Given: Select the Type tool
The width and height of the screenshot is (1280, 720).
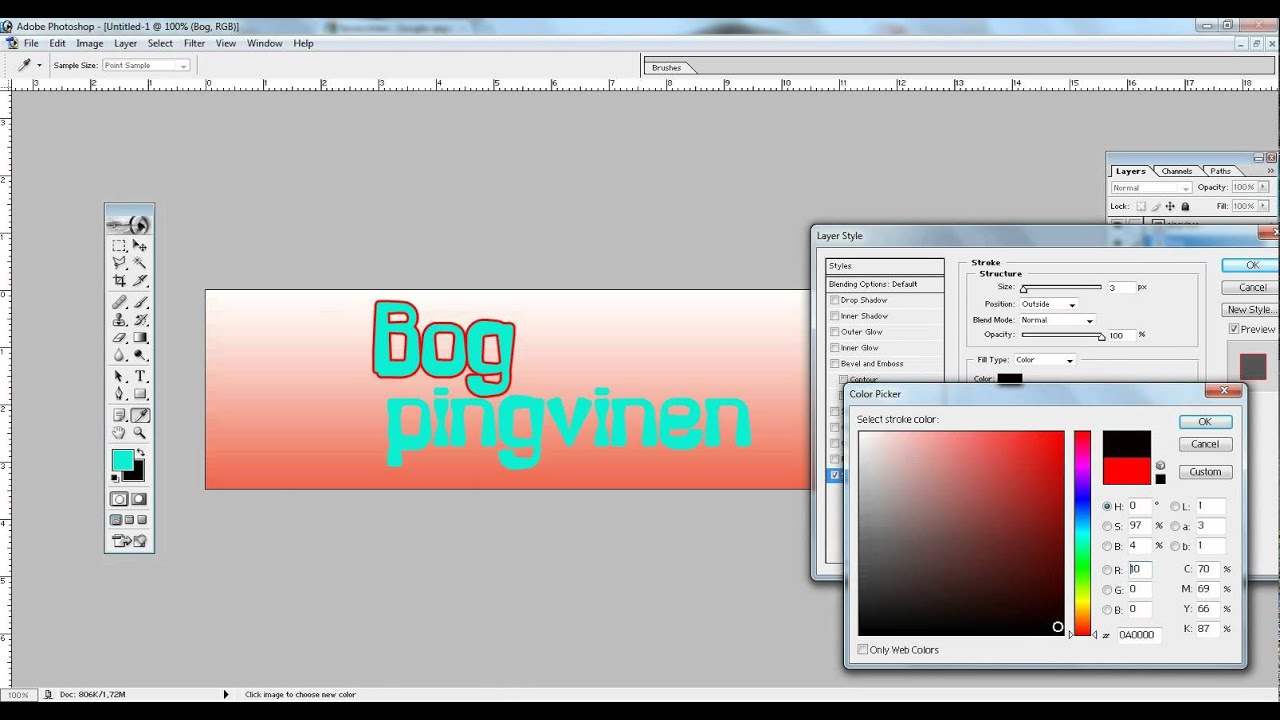Looking at the screenshot, I should coord(140,376).
